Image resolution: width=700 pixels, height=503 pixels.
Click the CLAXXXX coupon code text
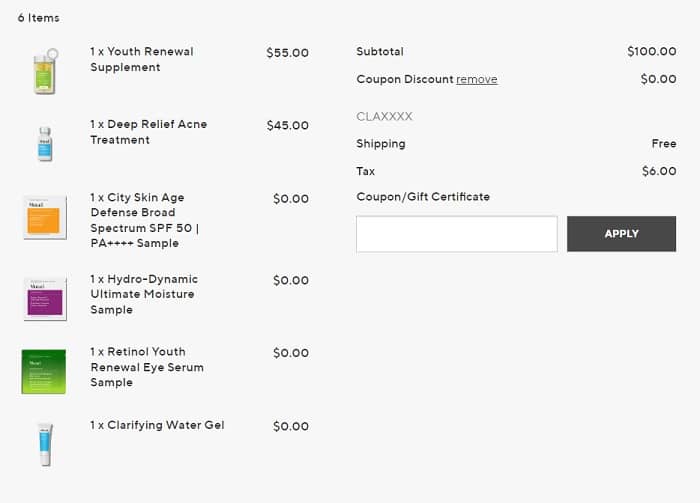(x=384, y=117)
